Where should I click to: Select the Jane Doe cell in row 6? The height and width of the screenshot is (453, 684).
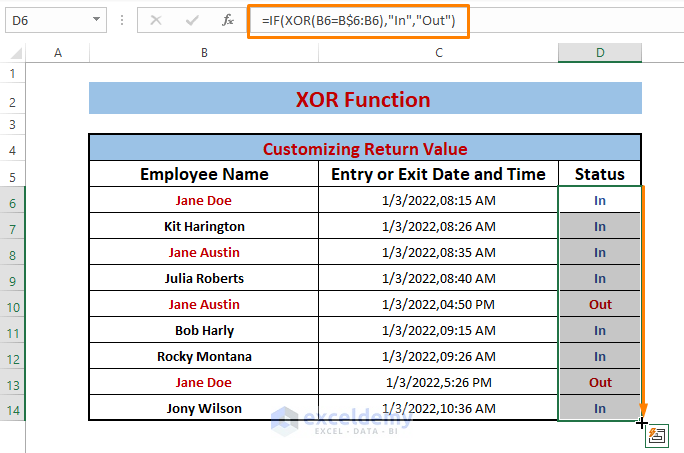coord(204,200)
